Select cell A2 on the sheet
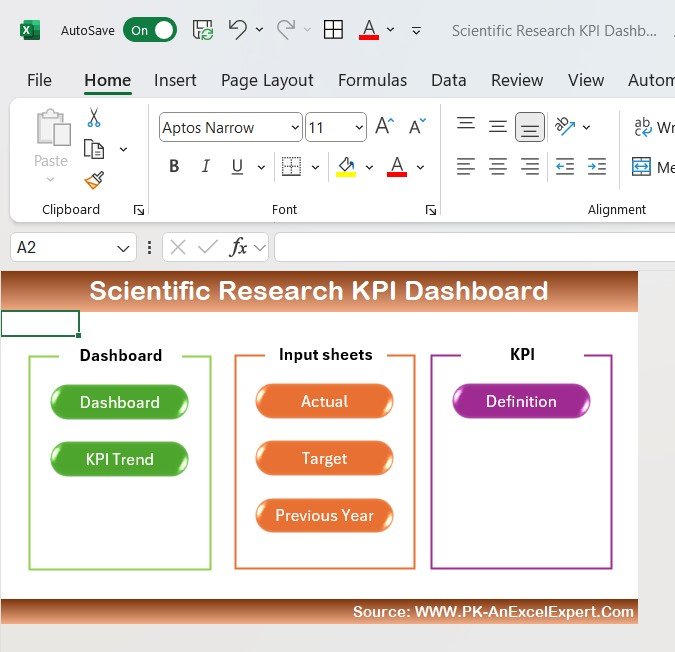 coord(40,323)
